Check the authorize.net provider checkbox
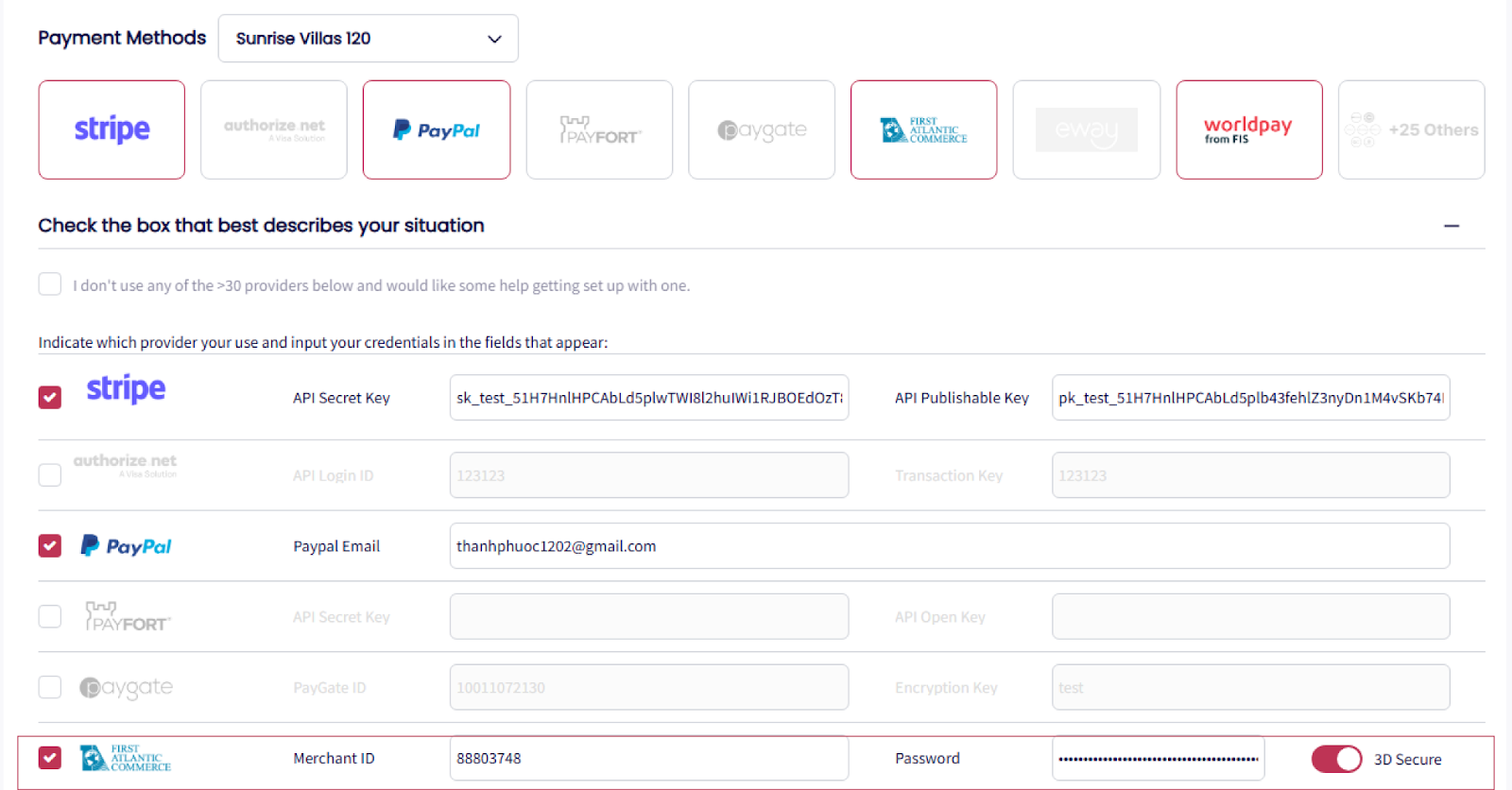 (50, 474)
